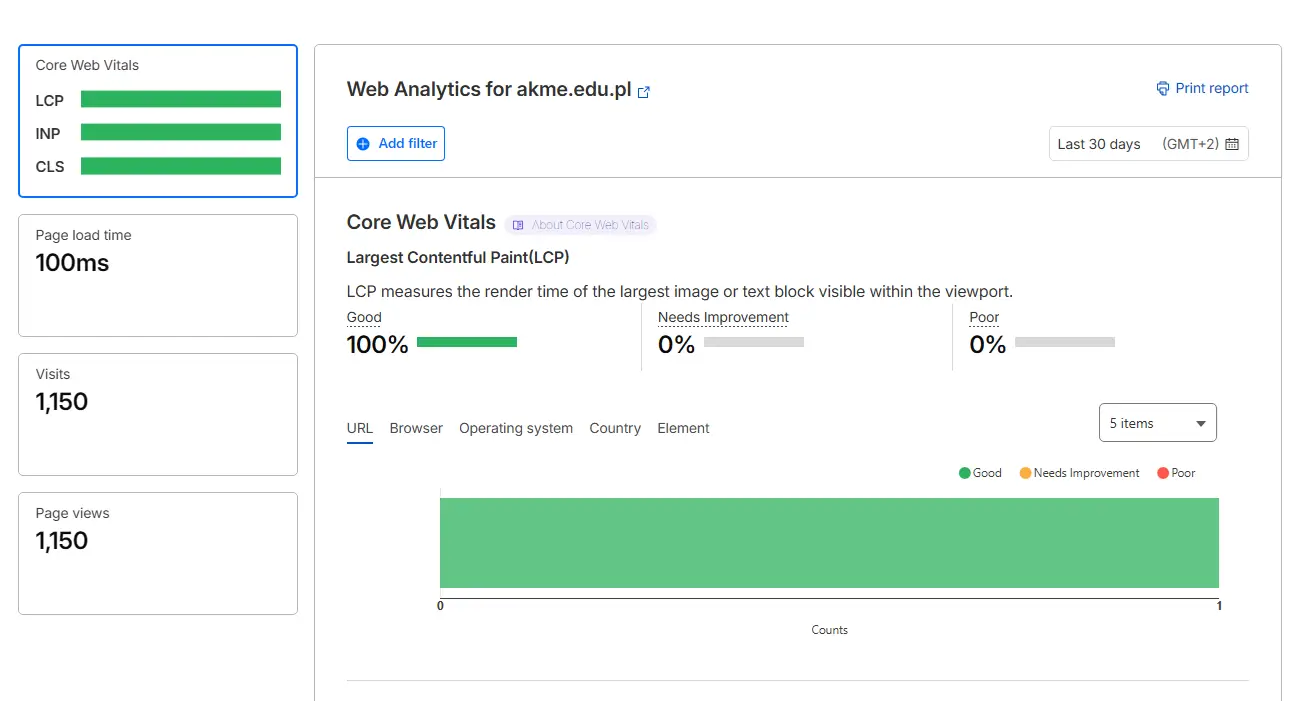Select the Visits card
This screenshot has width=1308, height=701.
[158, 414]
